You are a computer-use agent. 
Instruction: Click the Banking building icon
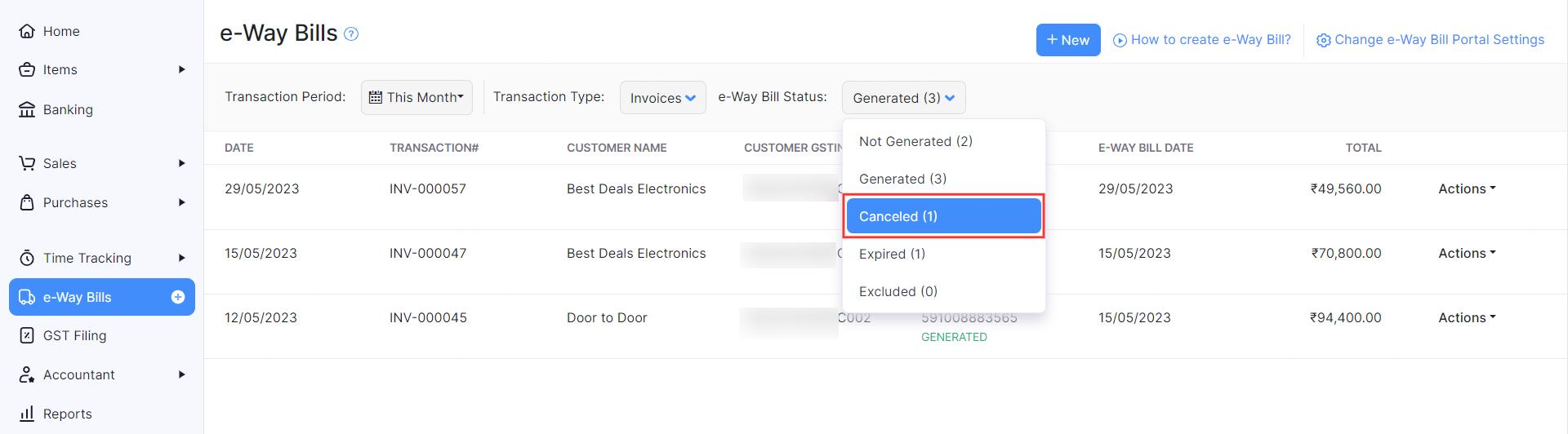(x=27, y=109)
